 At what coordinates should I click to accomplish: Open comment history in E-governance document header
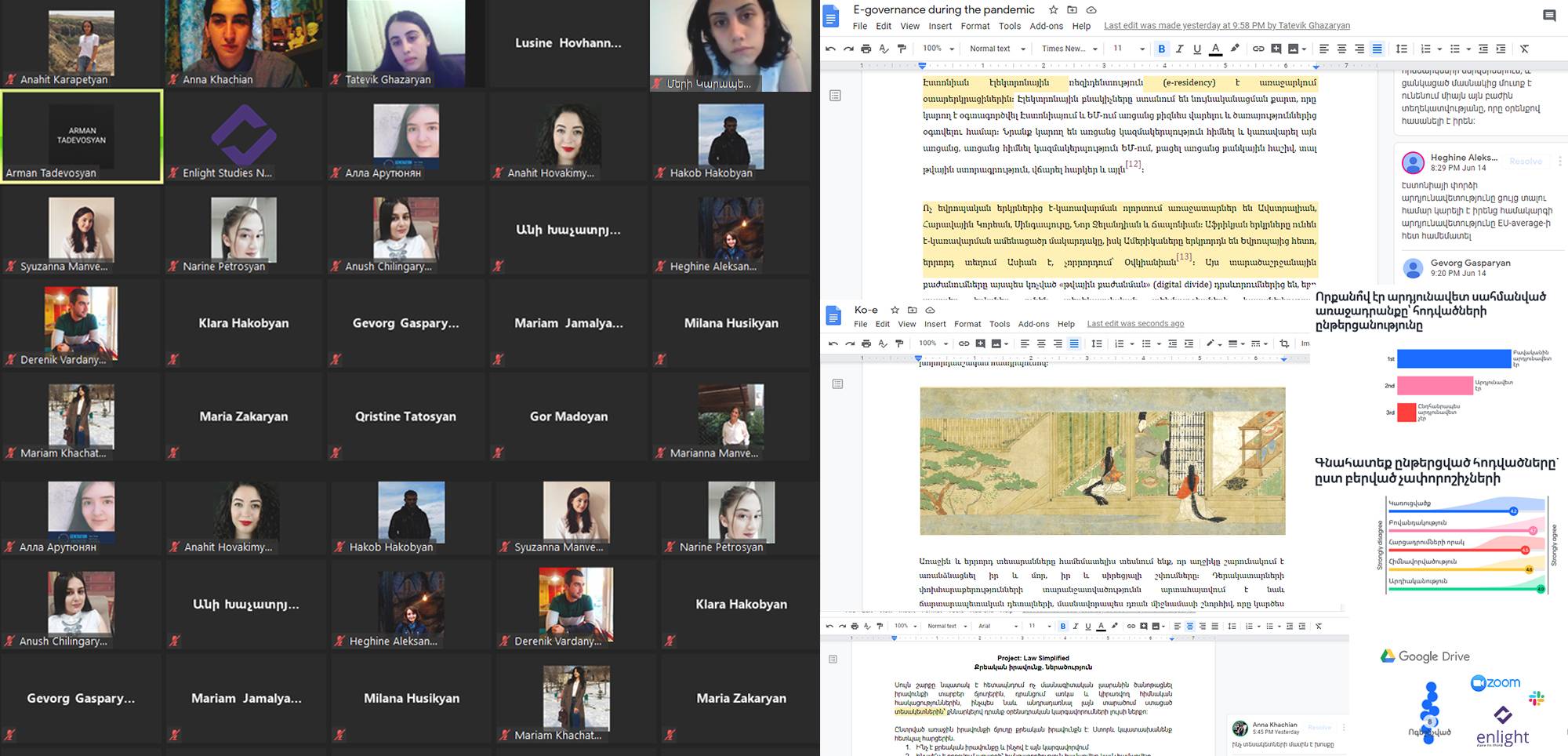pyautogui.click(x=1549, y=16)
